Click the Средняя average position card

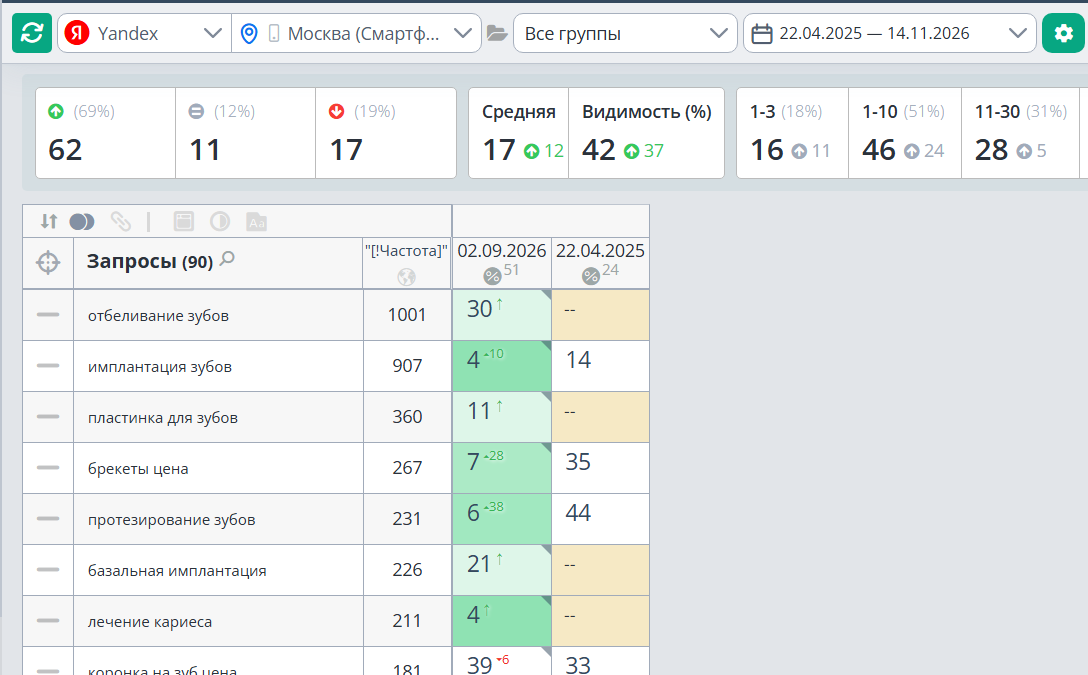tap(519, 133)
